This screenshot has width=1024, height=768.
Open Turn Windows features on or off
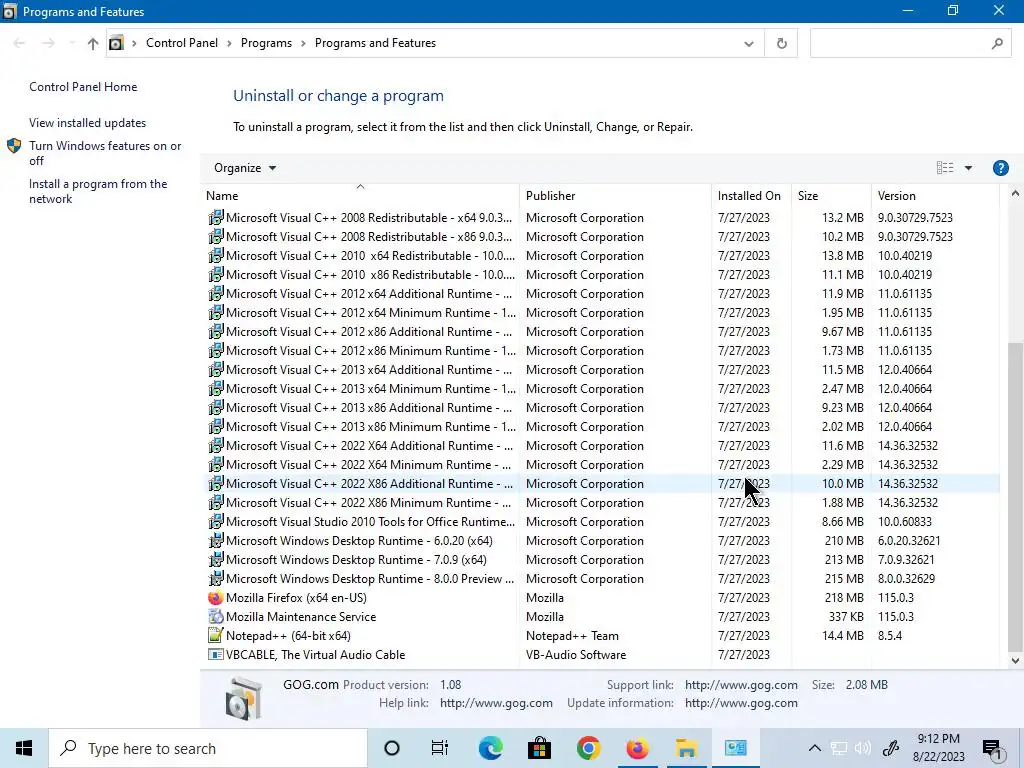point(105,153)
